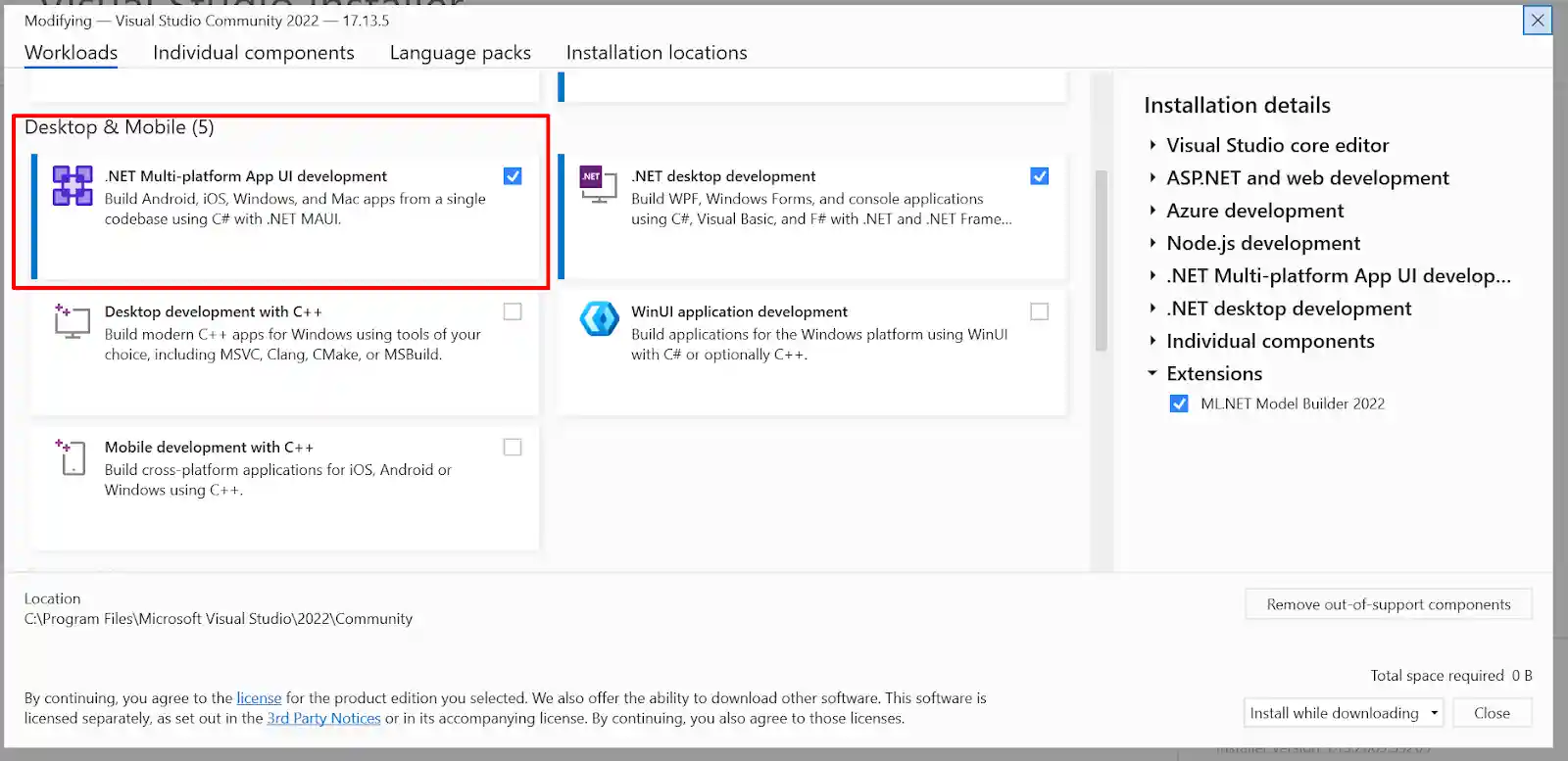Click the Desktop development with C++ icon
Screen dimensions: 1568x761
coord(73,321)
